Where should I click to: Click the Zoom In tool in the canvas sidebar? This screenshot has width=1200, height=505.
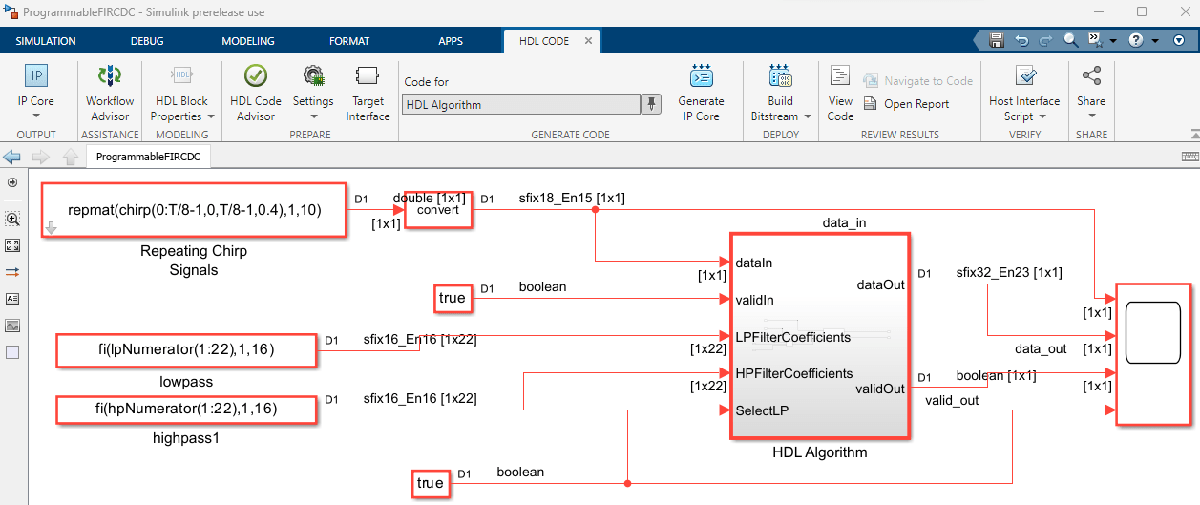point(13,218)
